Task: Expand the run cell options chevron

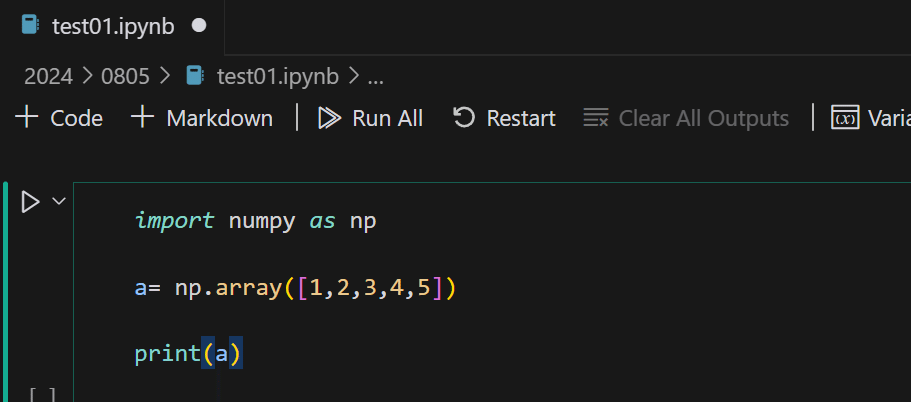Action: (x=58, y=201)
